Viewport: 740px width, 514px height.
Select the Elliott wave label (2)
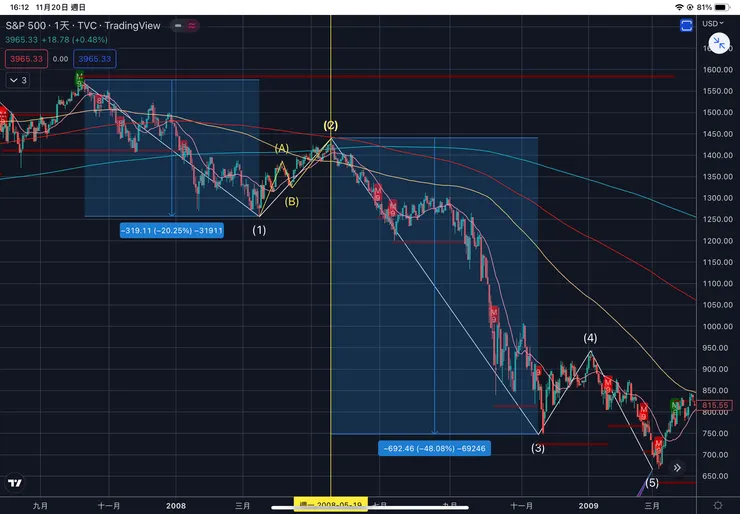pyautogui.click(x=331, y=126)
